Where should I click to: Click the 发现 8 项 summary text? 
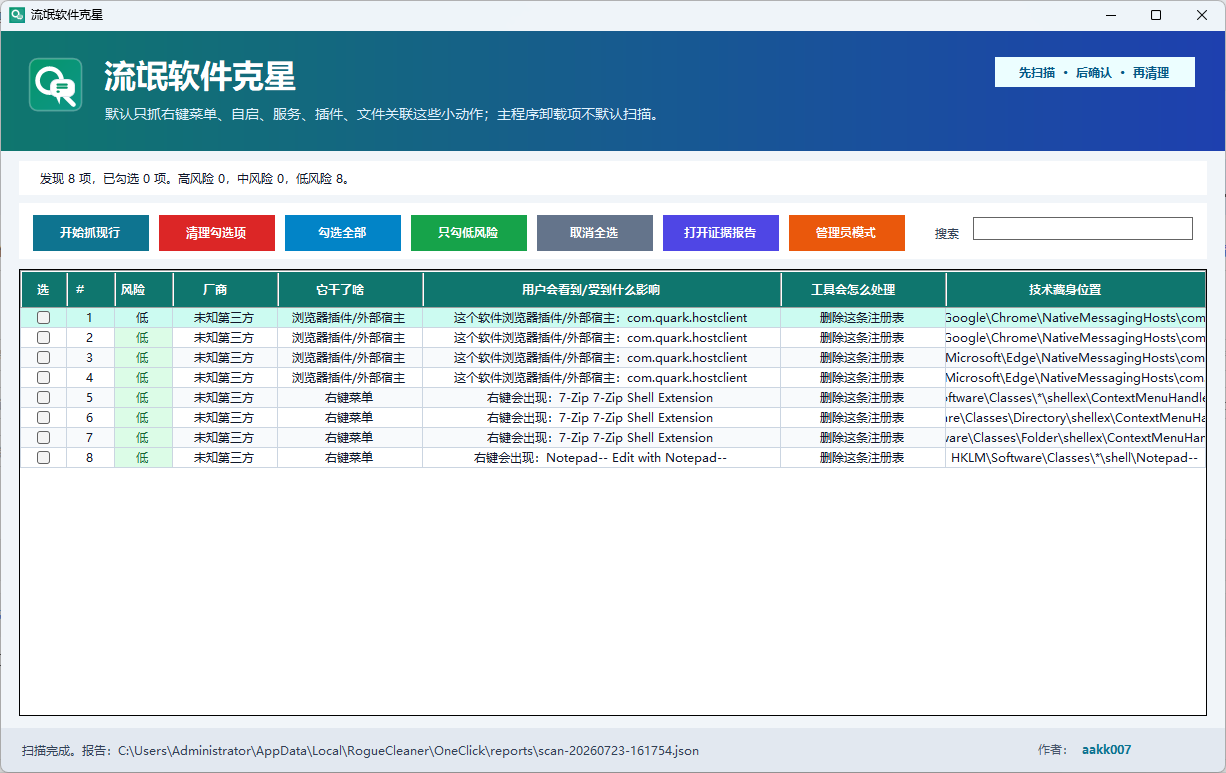tap(195, 179)
